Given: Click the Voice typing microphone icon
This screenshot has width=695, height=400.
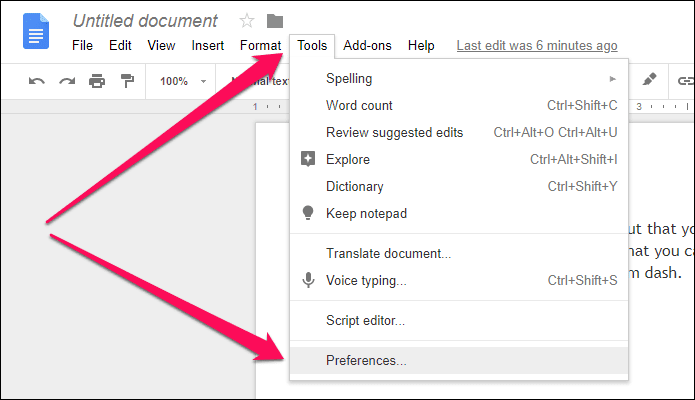Looking at the screenshot, I should [x=308, y=280].
